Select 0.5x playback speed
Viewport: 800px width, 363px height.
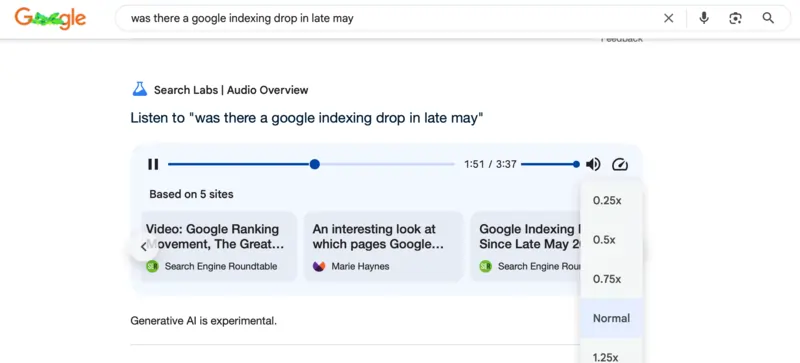pyautogui.click(x=611, y=240)
